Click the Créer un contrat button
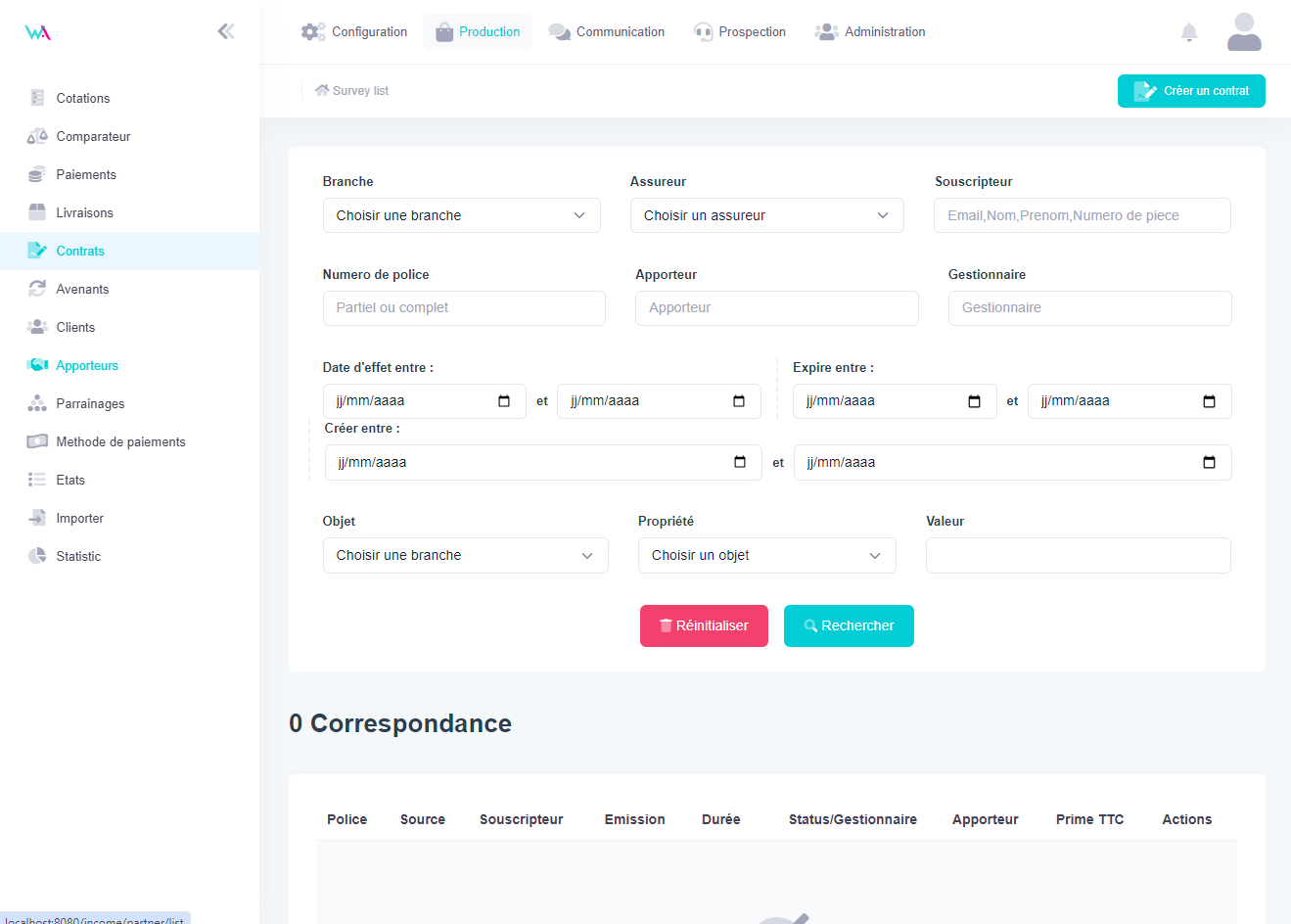Image resolution: width=1291 pixels, height=924 pixels. pyautogui.click(x=1191, y=91)
